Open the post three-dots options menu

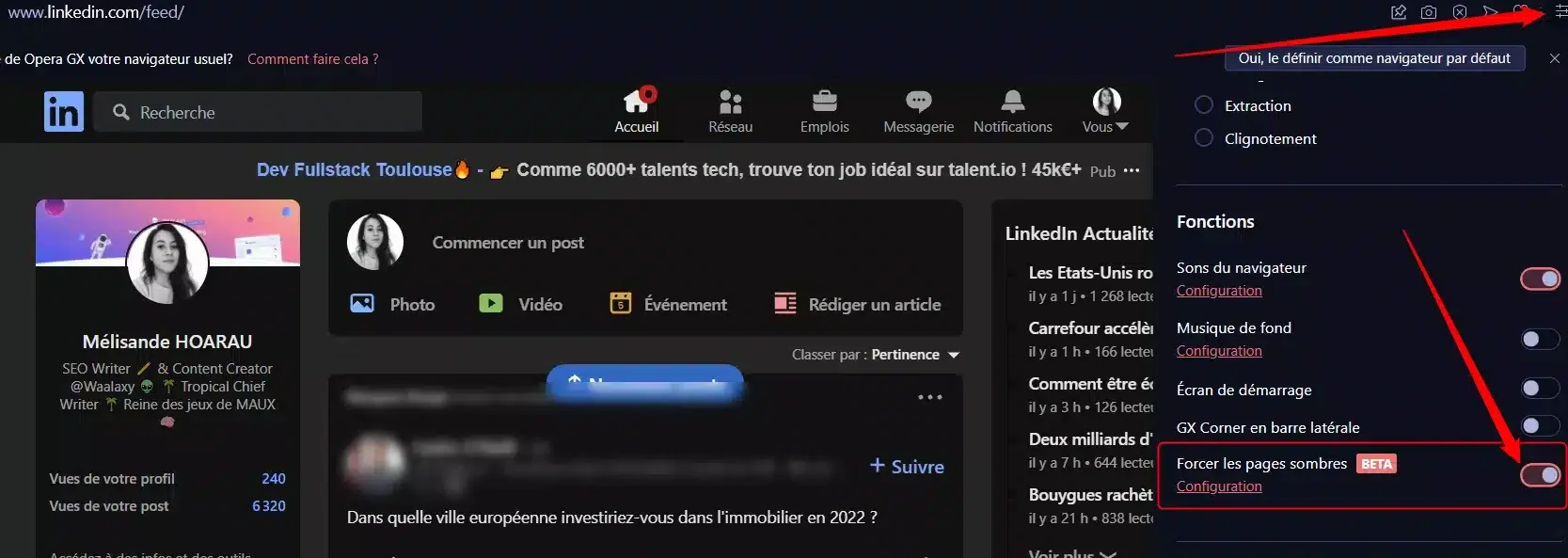tap(930, 397)
